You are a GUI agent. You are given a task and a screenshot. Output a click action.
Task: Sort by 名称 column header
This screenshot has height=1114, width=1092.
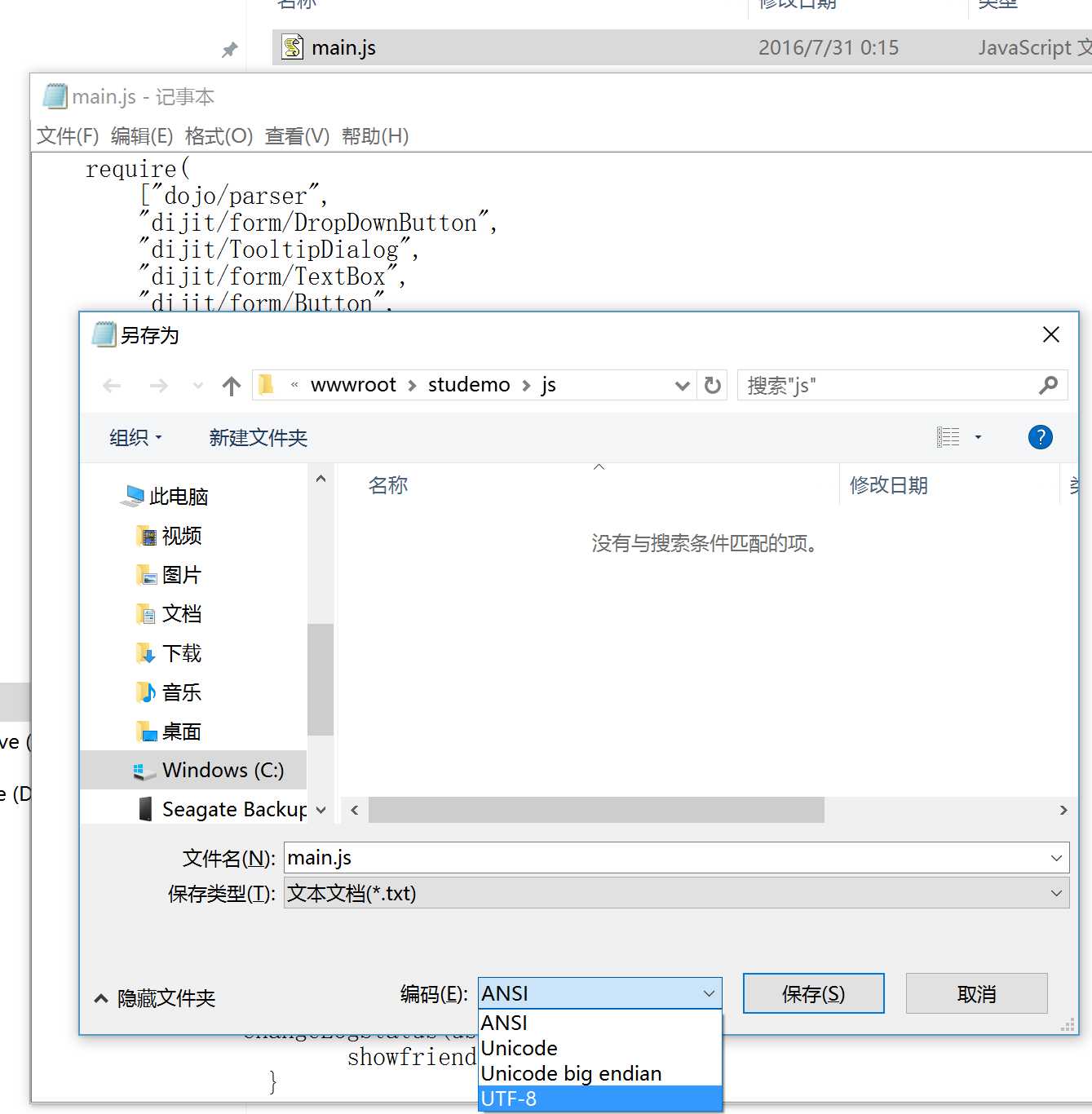pos(388,485)
